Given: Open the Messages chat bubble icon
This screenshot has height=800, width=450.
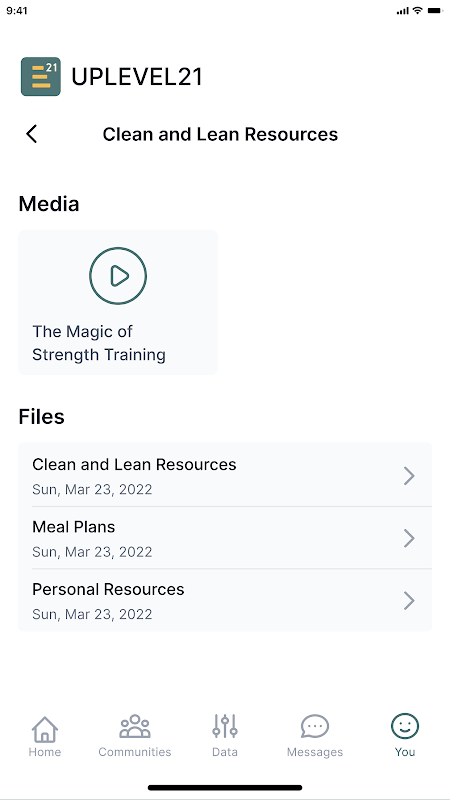Looking at the screenshot, I should coord(315,726).
